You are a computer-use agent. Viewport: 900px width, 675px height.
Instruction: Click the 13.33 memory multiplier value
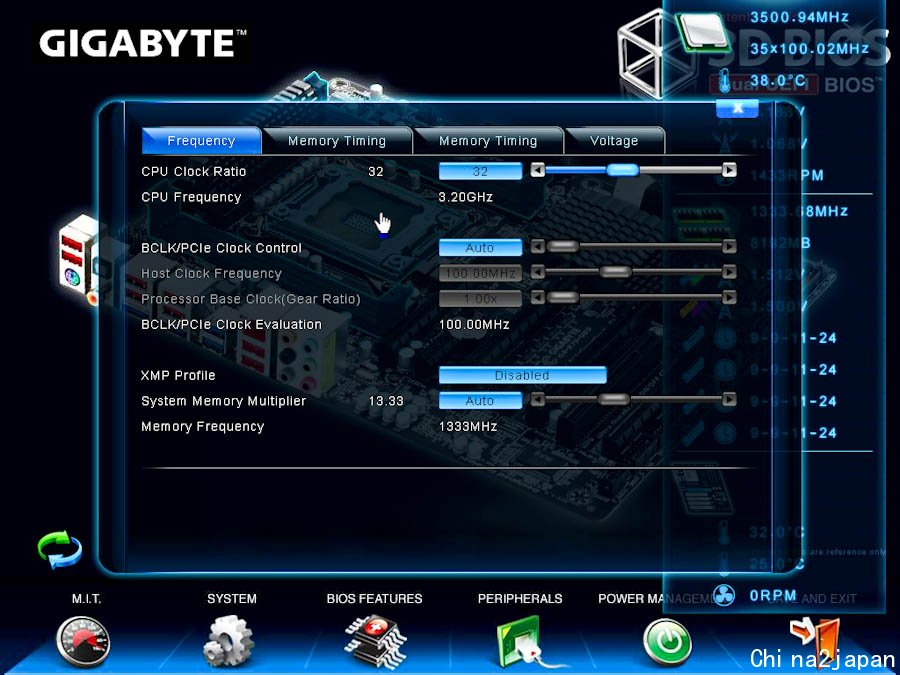pyautogui.click(x=386, y=401)
